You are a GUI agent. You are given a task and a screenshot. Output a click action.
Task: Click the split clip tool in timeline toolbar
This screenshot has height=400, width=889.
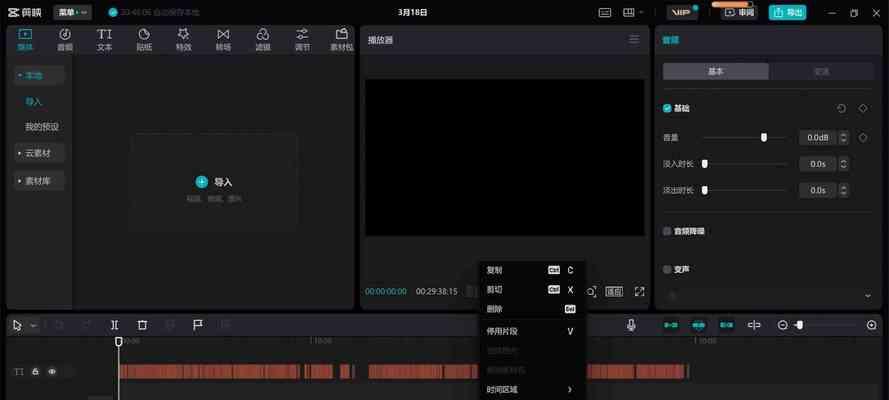(x=115, y=325)
